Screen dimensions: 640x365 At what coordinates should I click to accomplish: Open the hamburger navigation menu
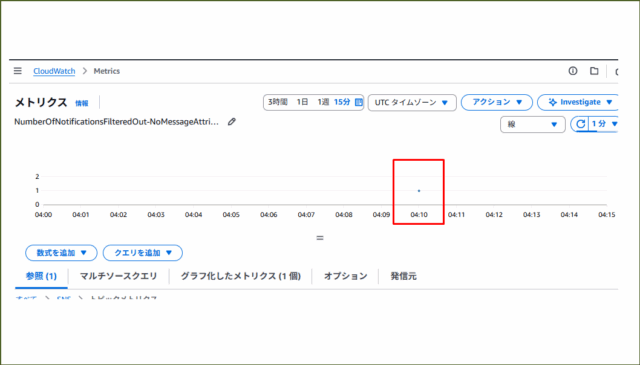(18, 71)
